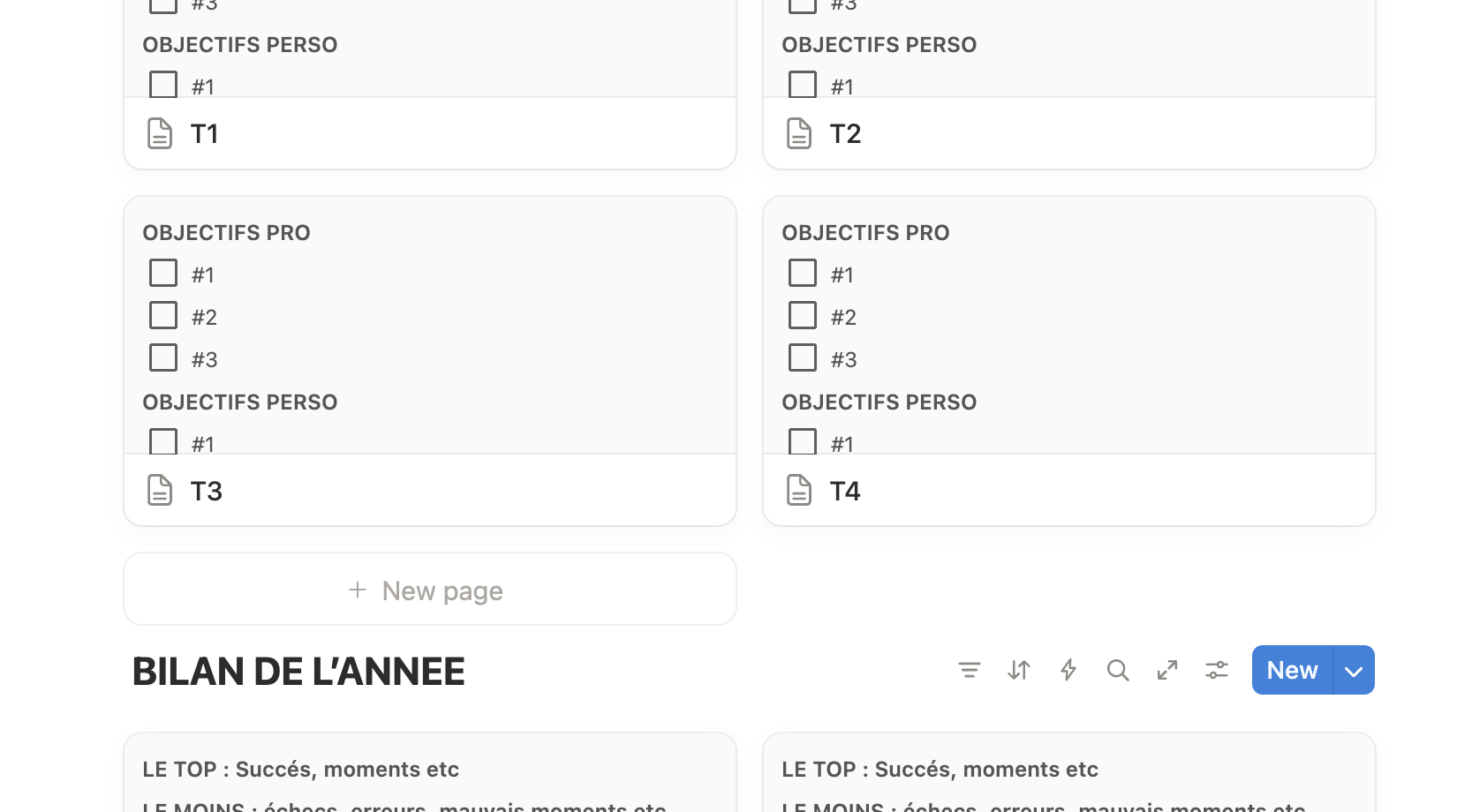Open the T2 page title

pyautogui.click(x=845, y=134)
